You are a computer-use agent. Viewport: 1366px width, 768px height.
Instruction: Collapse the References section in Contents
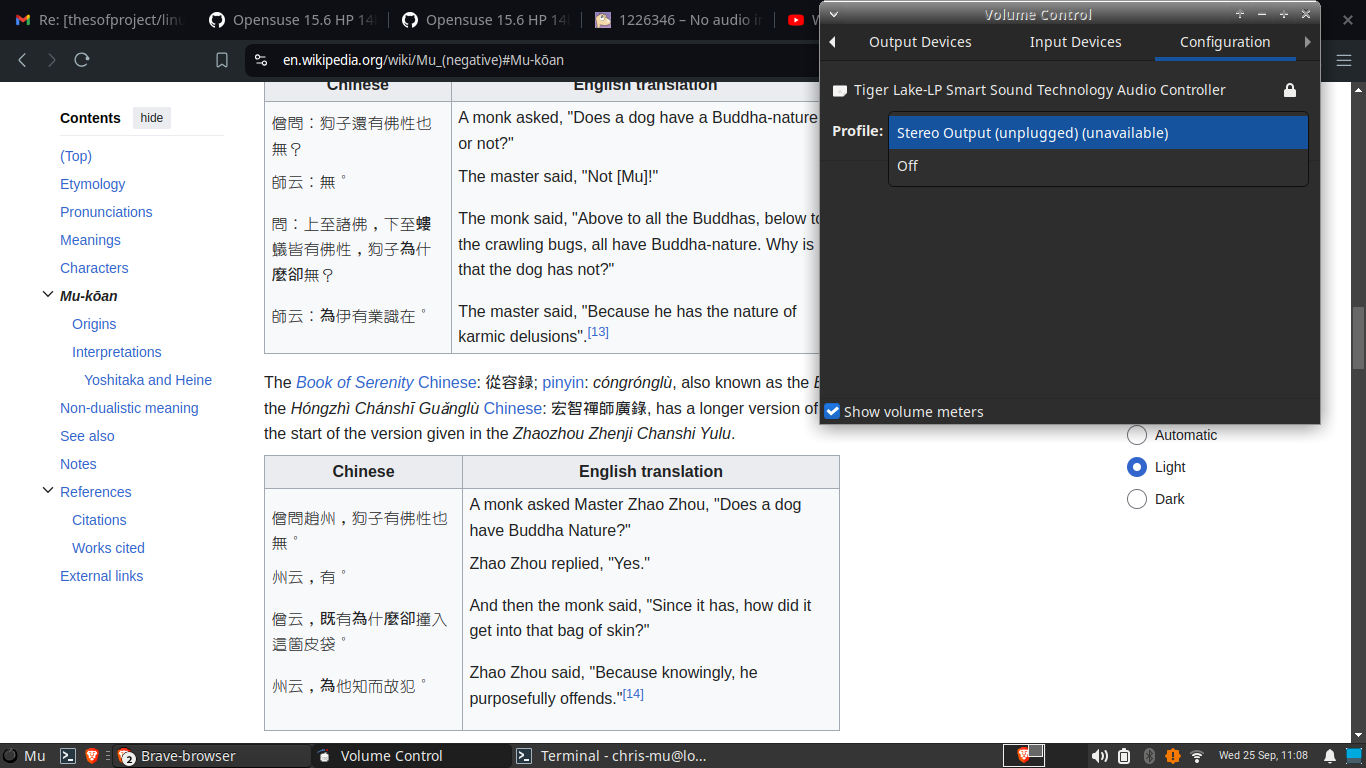coord(47,492)
